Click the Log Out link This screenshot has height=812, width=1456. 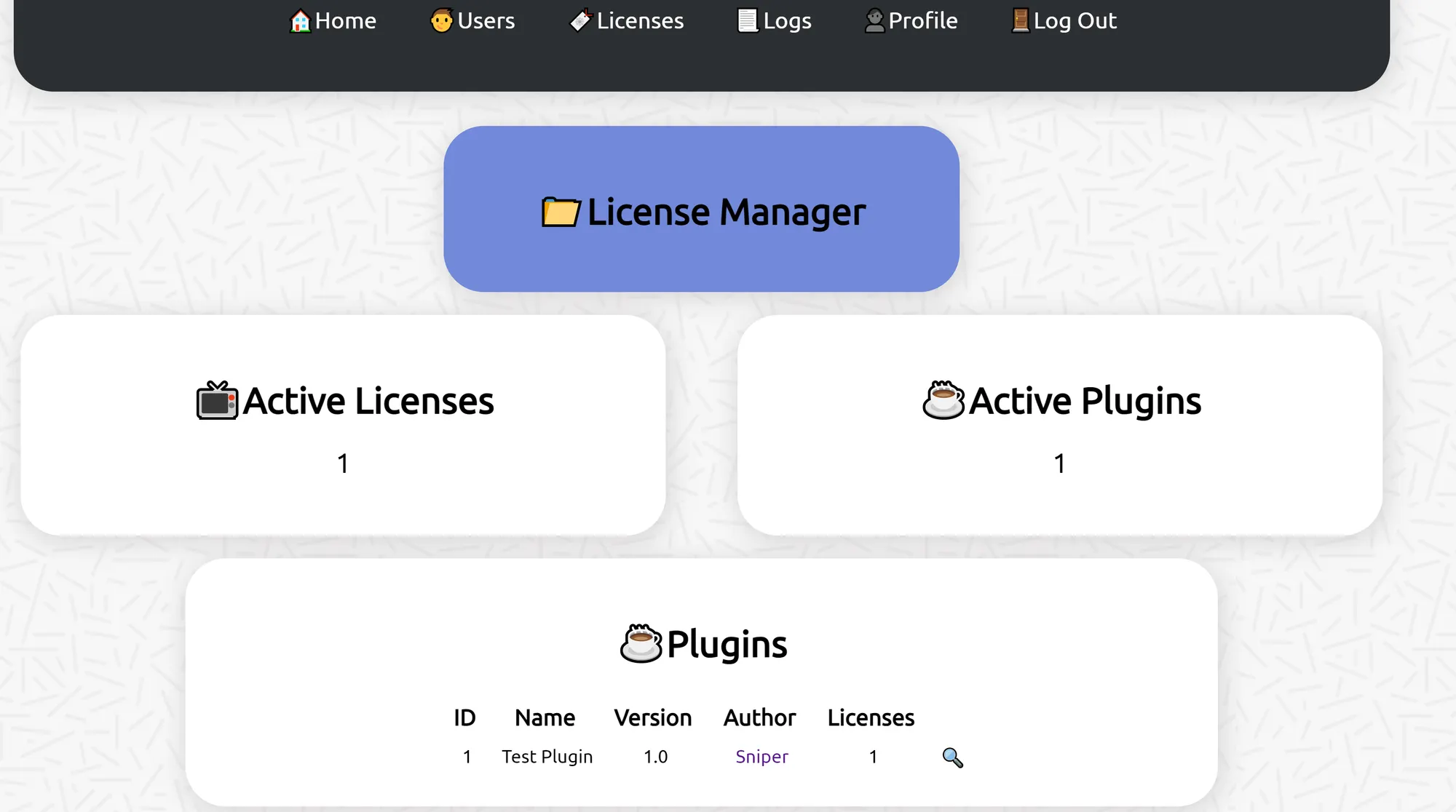pos(1075,21)
